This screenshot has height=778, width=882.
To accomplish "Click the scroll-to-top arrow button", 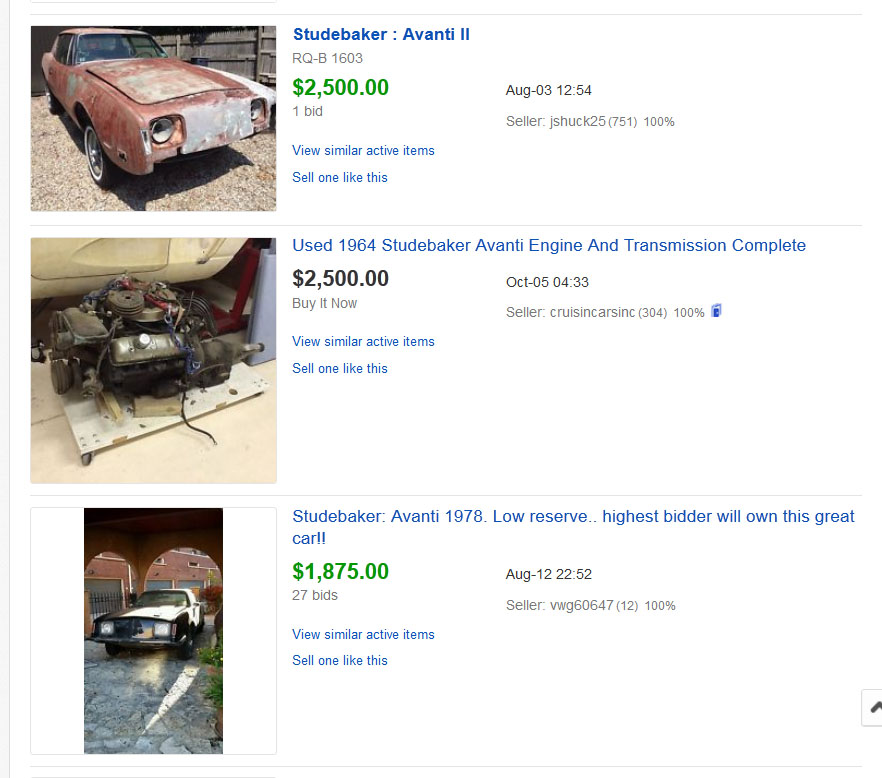I will 875,706.
